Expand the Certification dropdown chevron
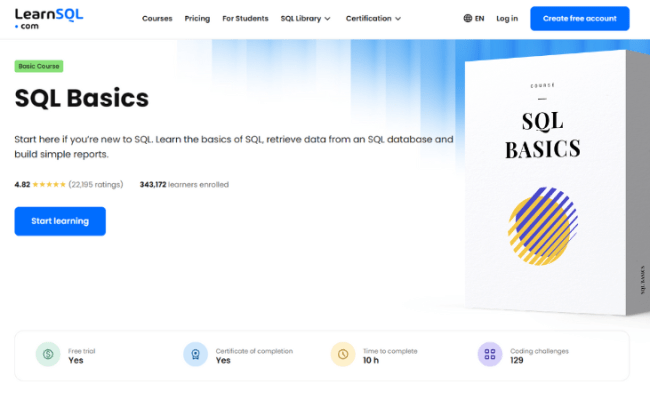This screenshot has height=400, width=650. coord(398,19)
